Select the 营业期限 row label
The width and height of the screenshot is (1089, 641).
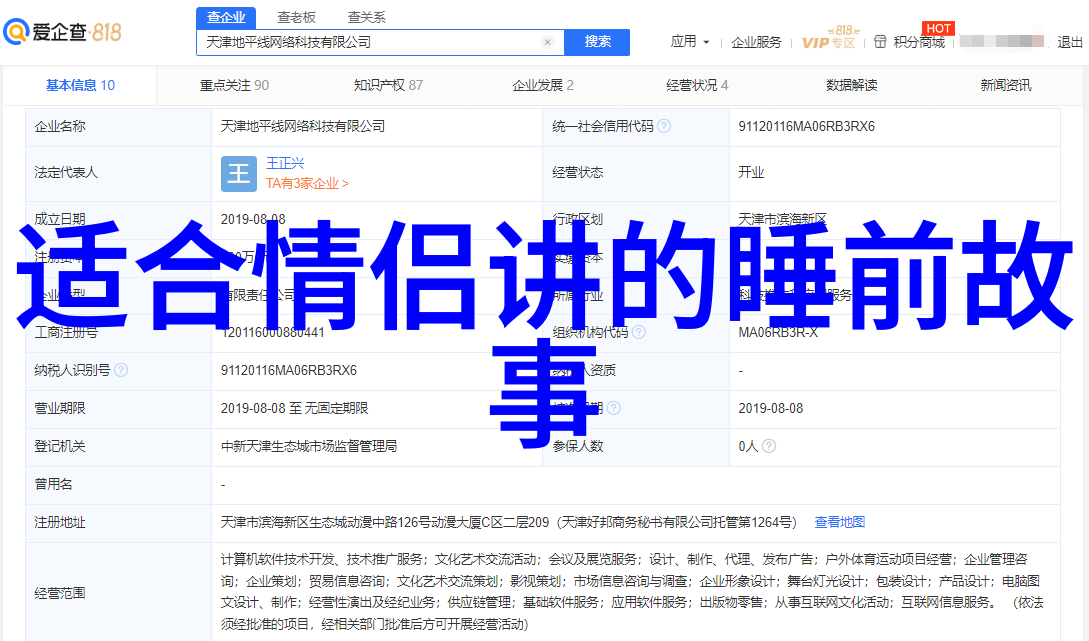point(60,408)
